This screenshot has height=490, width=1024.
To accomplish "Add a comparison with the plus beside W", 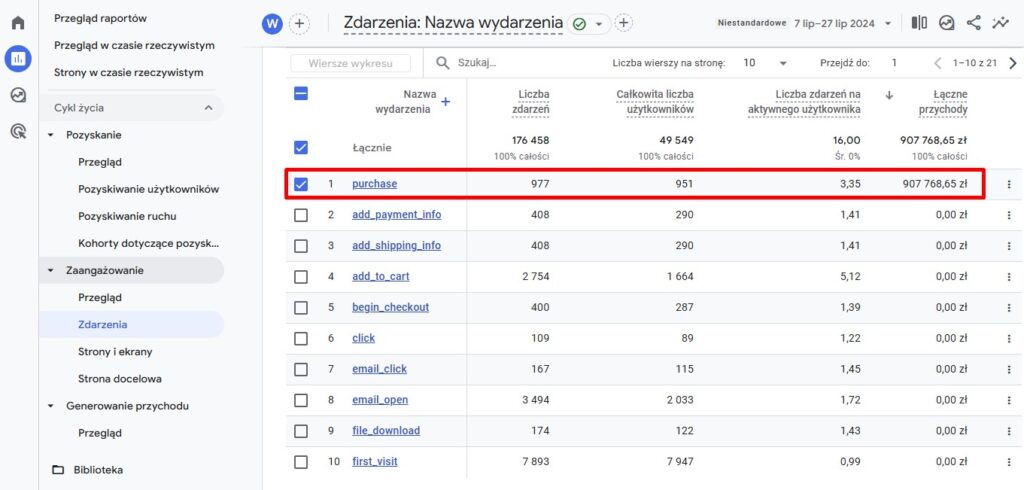I will pyautogui.click(x=299, y=24).
